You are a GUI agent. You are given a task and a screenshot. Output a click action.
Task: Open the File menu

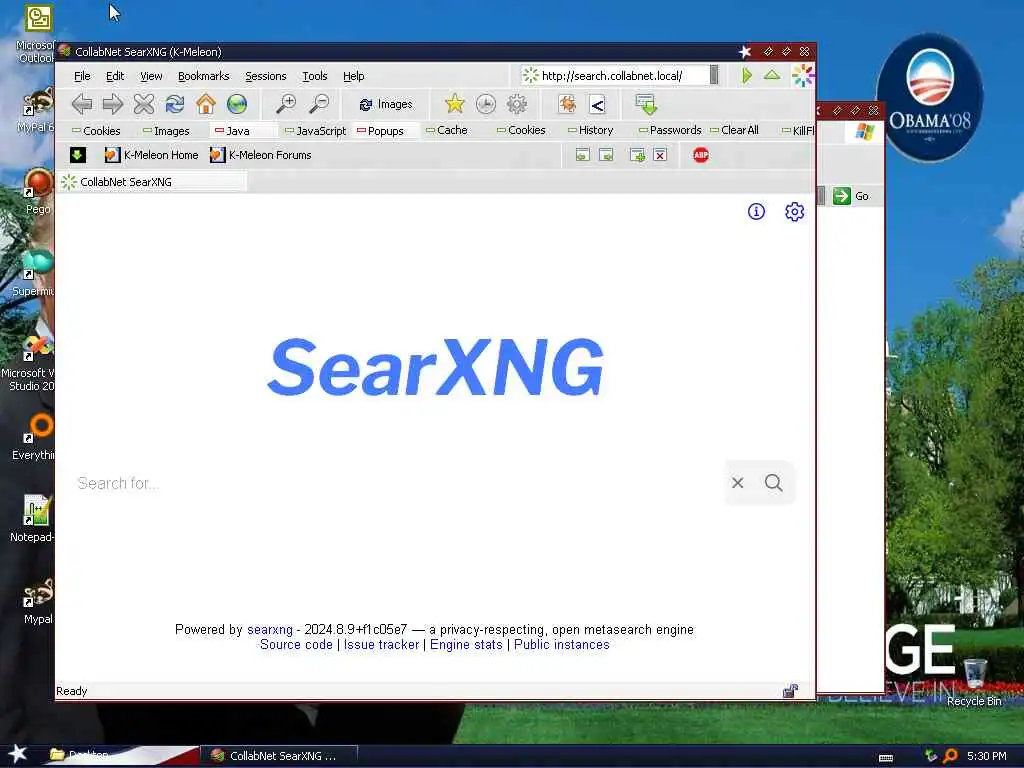click(82, 76)
